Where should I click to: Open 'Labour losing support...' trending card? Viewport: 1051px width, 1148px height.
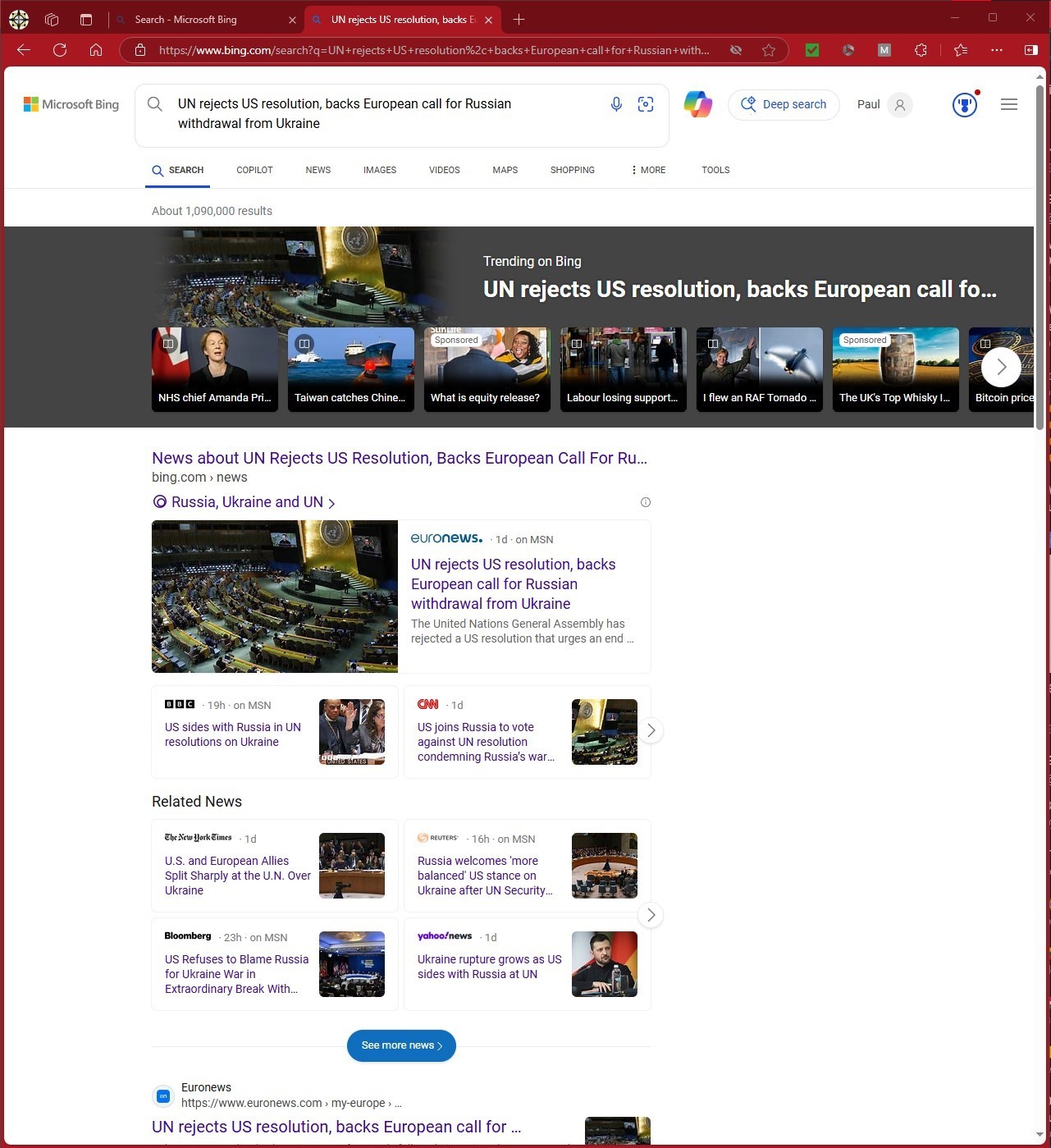pos(624,369)
